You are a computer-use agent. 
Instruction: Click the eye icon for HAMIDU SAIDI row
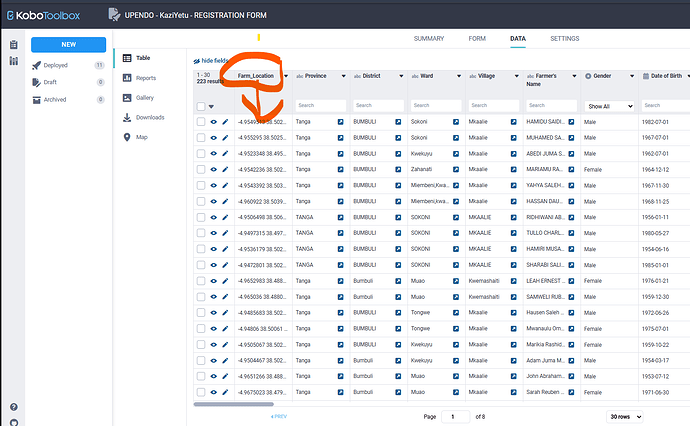pos(213,122)
